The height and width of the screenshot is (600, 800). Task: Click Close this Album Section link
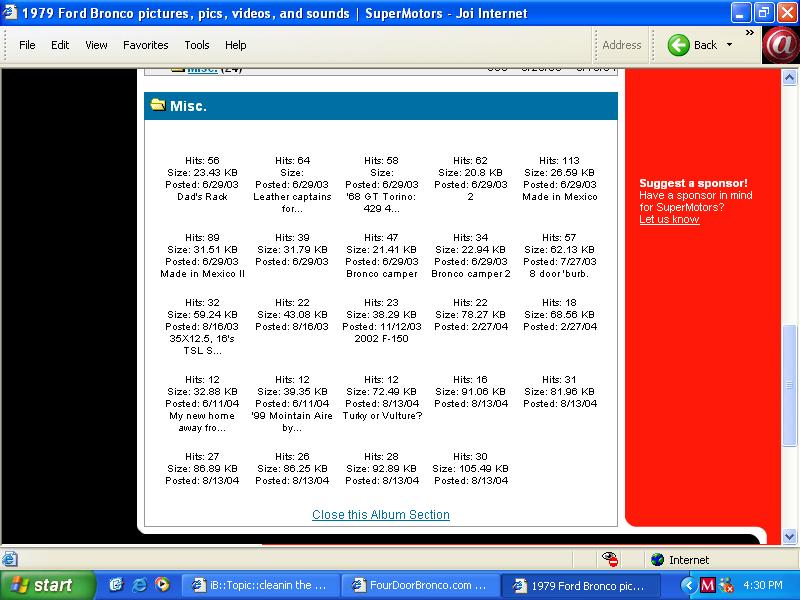(381, 514)
